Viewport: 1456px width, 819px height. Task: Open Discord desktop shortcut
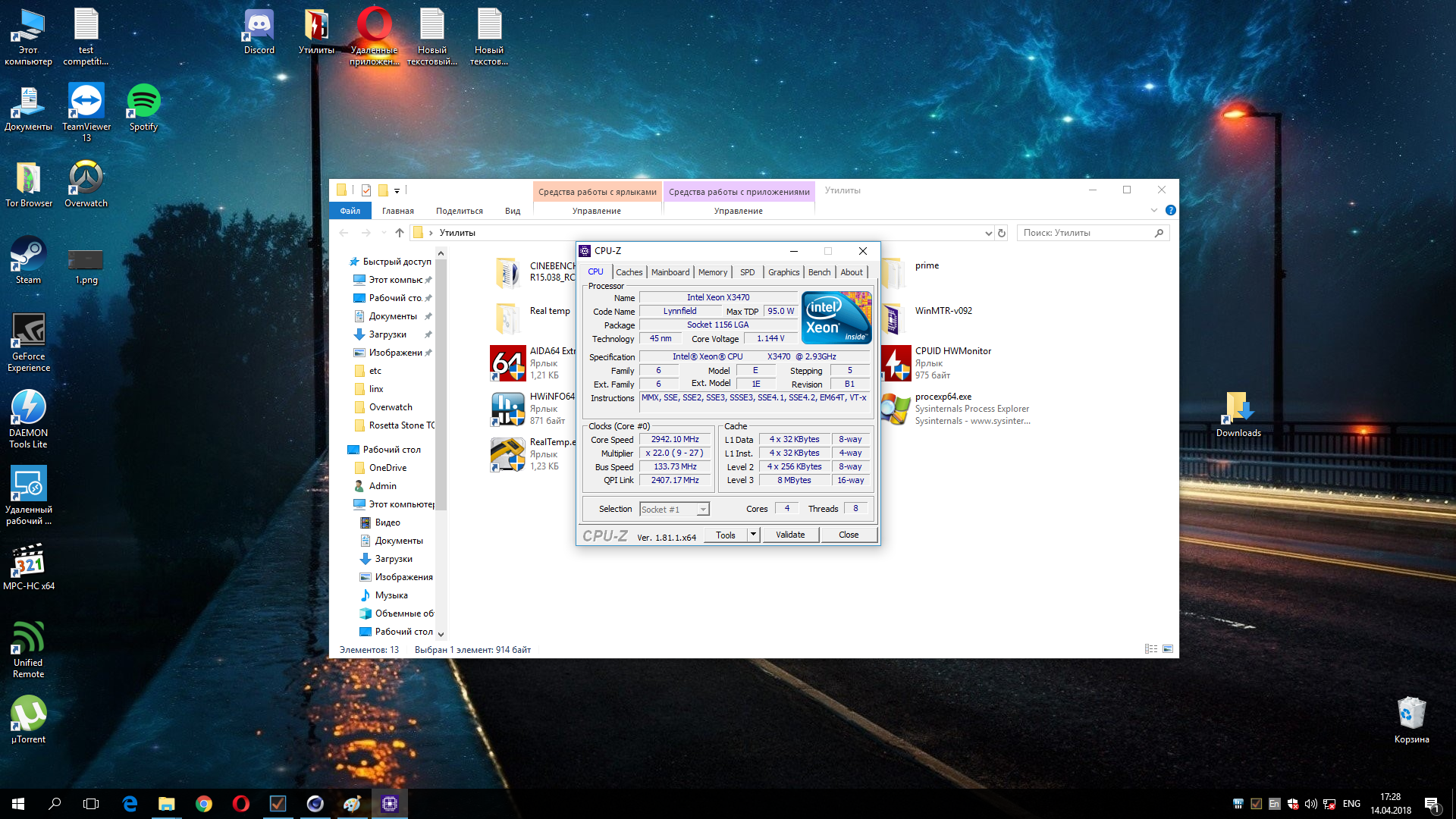[x=259, y=31]
